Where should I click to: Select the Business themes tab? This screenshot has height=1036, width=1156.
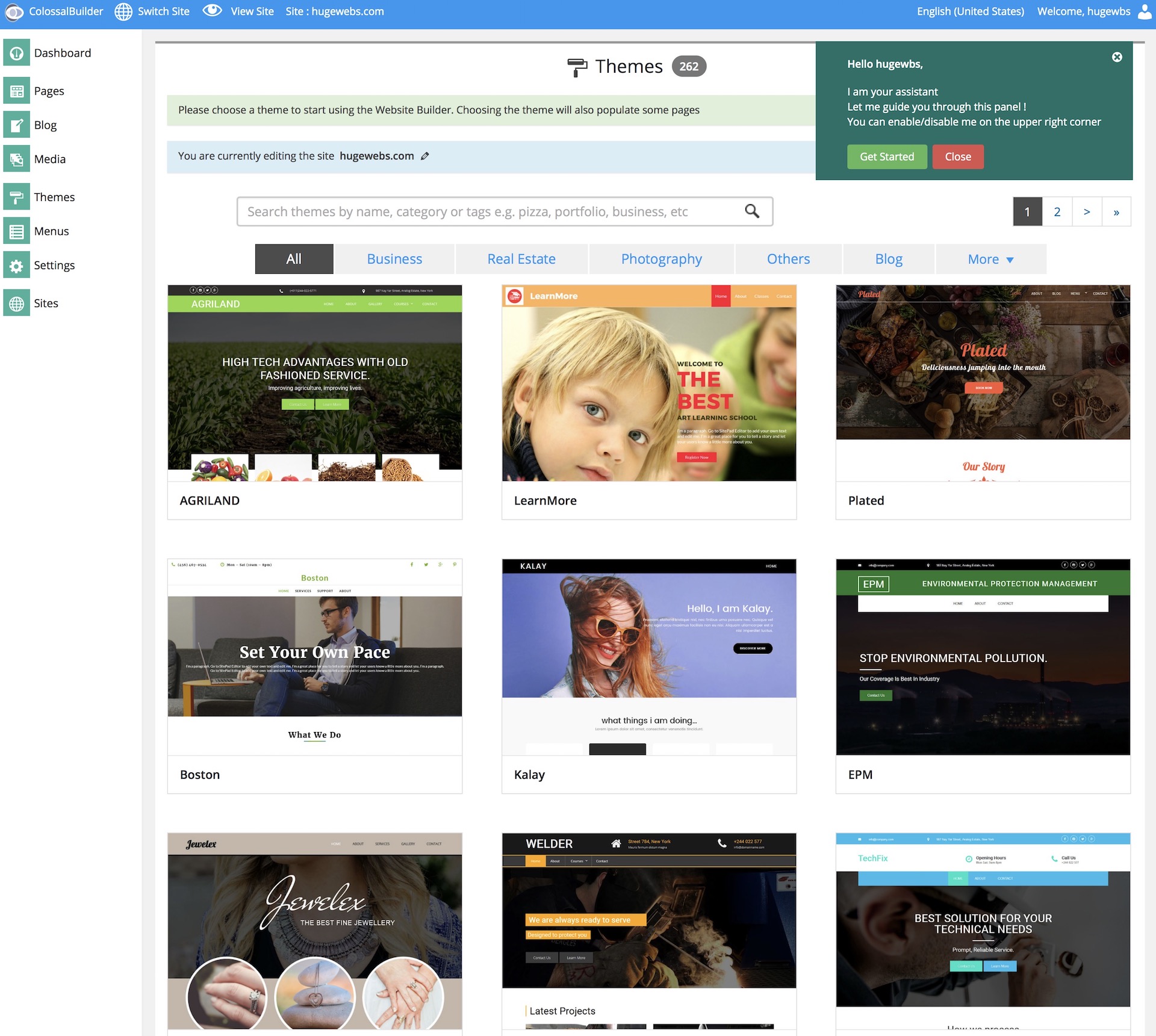coord(395,259)
